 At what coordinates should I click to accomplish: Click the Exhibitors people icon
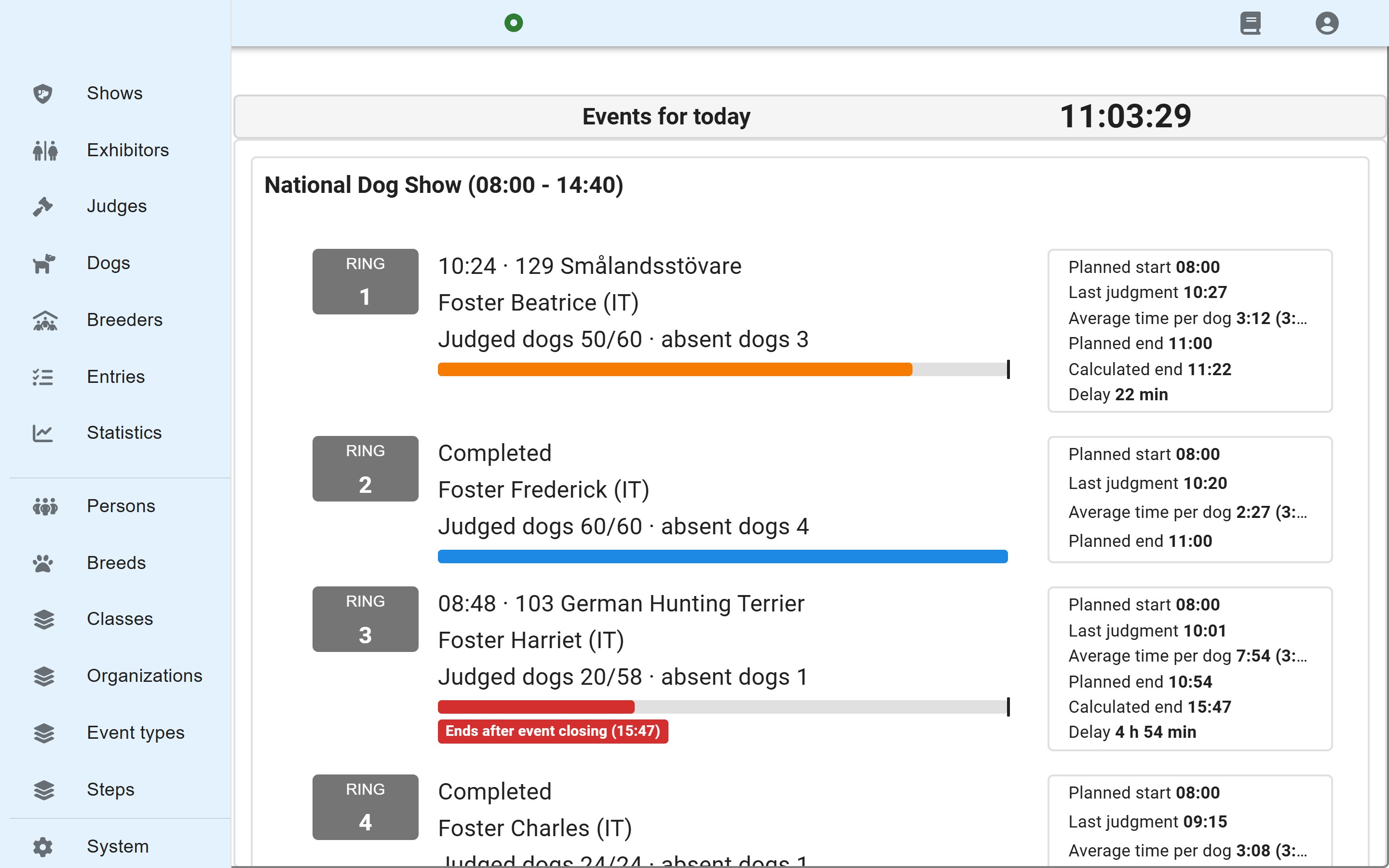tap(45, 150)
